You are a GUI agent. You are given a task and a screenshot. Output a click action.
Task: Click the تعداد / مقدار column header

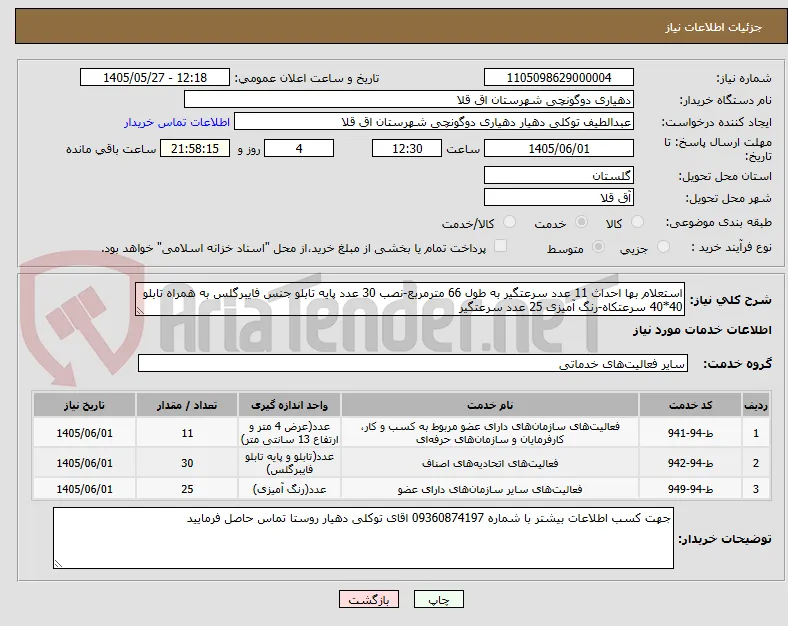point(187,405)
